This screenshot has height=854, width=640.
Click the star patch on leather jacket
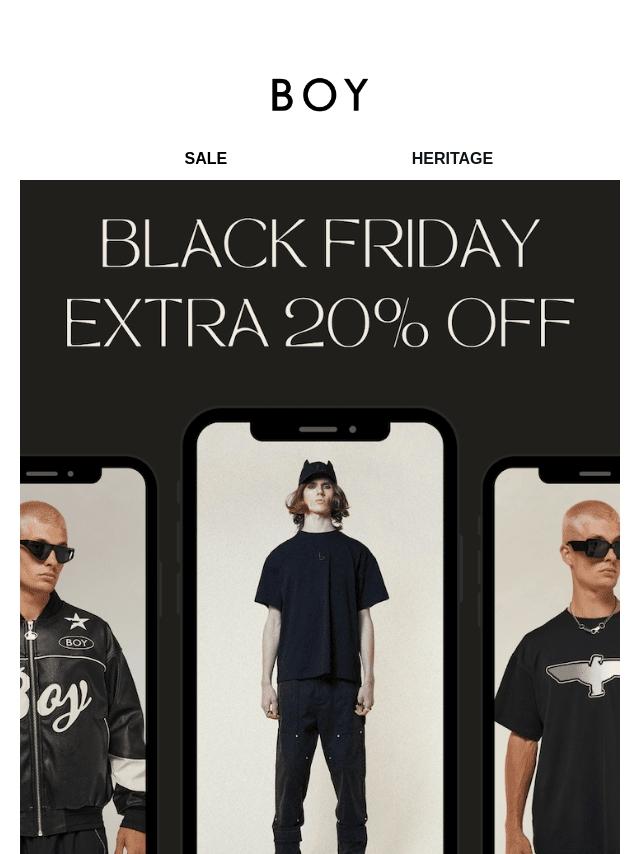coord(77,620)
